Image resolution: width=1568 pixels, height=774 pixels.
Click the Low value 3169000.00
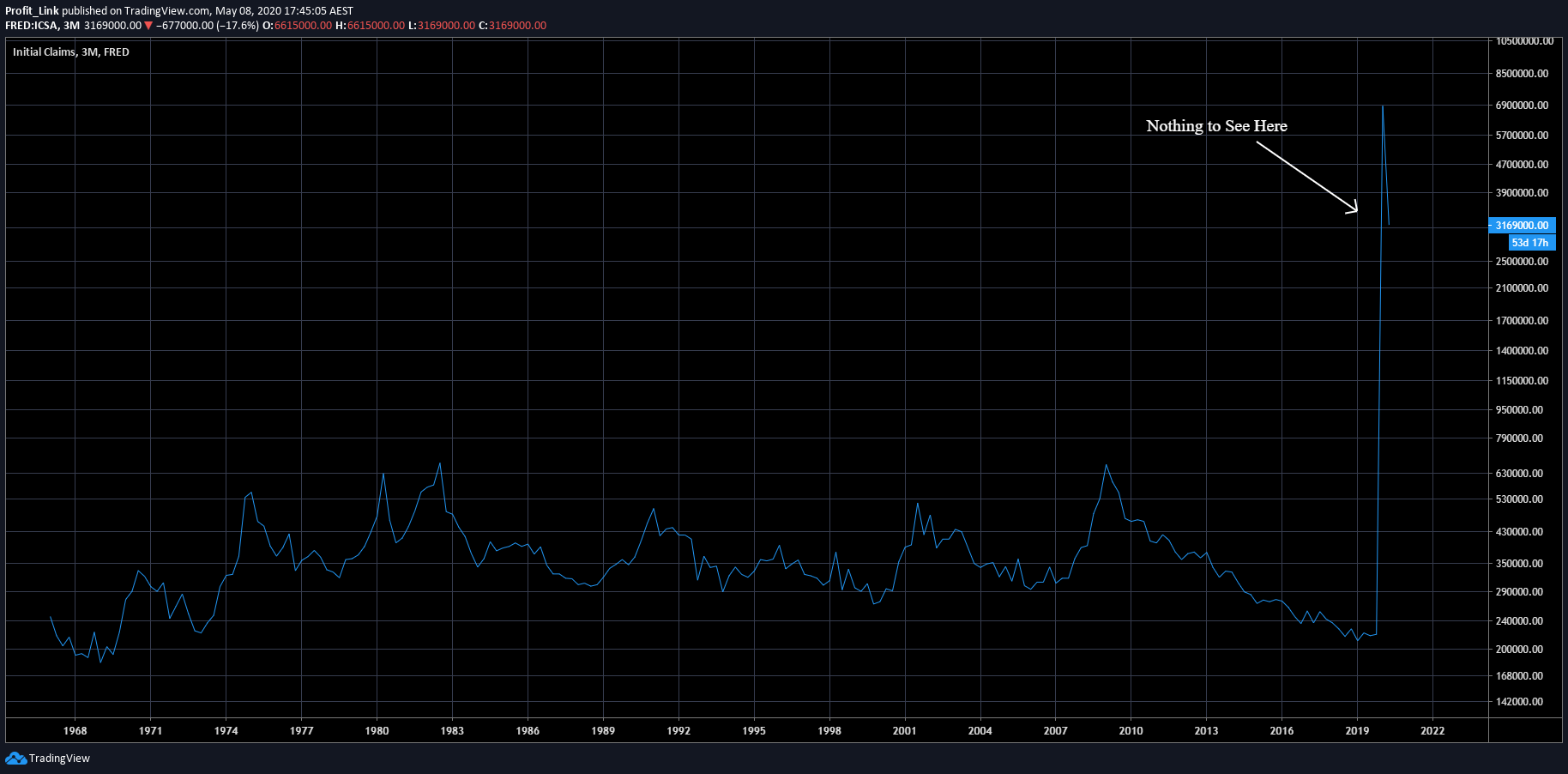(x=446, y=25)
